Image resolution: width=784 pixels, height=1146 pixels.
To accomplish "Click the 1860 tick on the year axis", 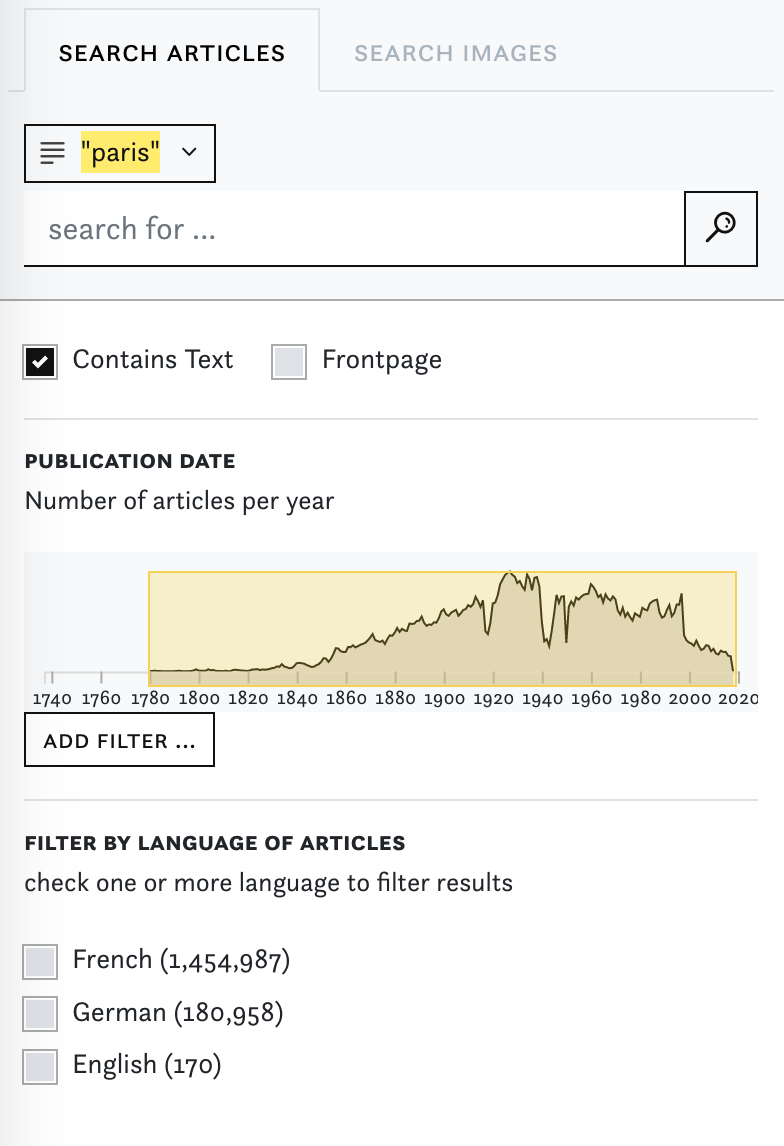I will pos(346,698).
